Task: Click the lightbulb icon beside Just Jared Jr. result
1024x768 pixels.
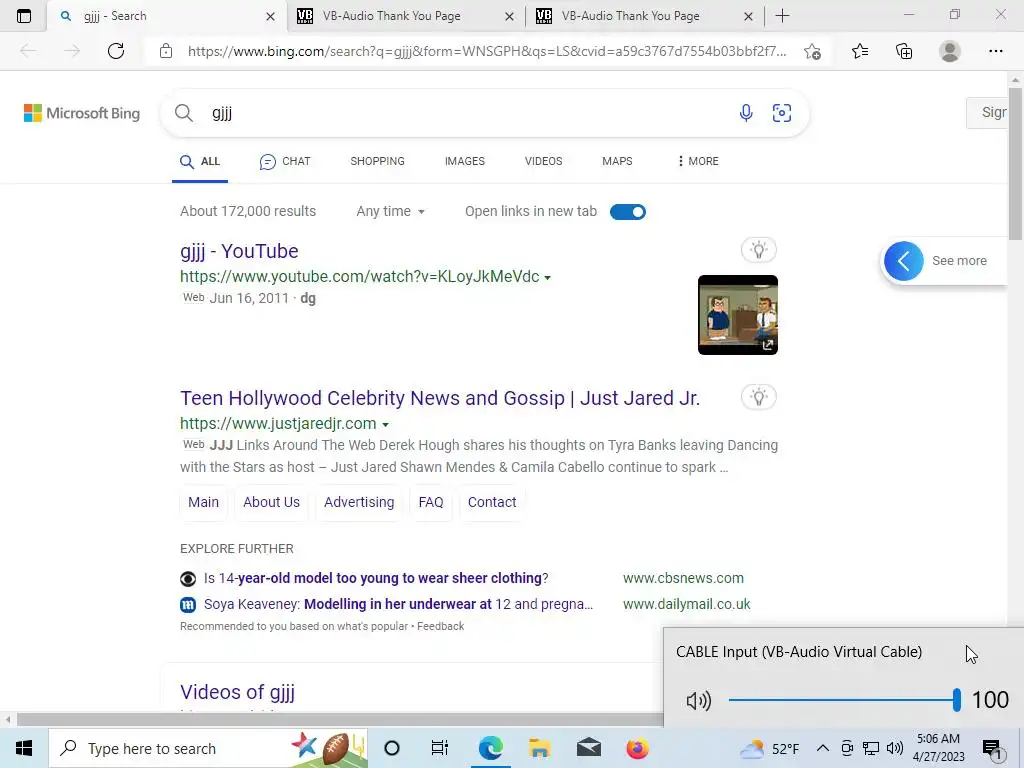Action: click(758, 396)
